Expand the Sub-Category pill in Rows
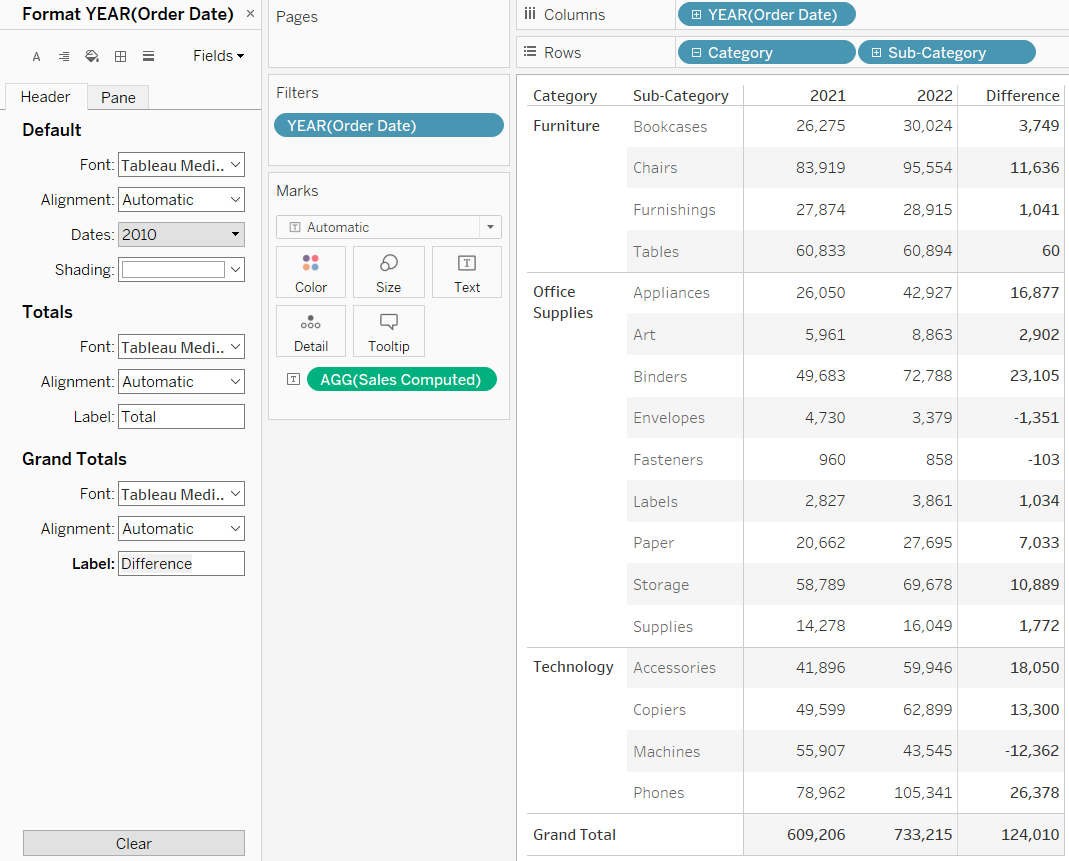 coord(877,53)
